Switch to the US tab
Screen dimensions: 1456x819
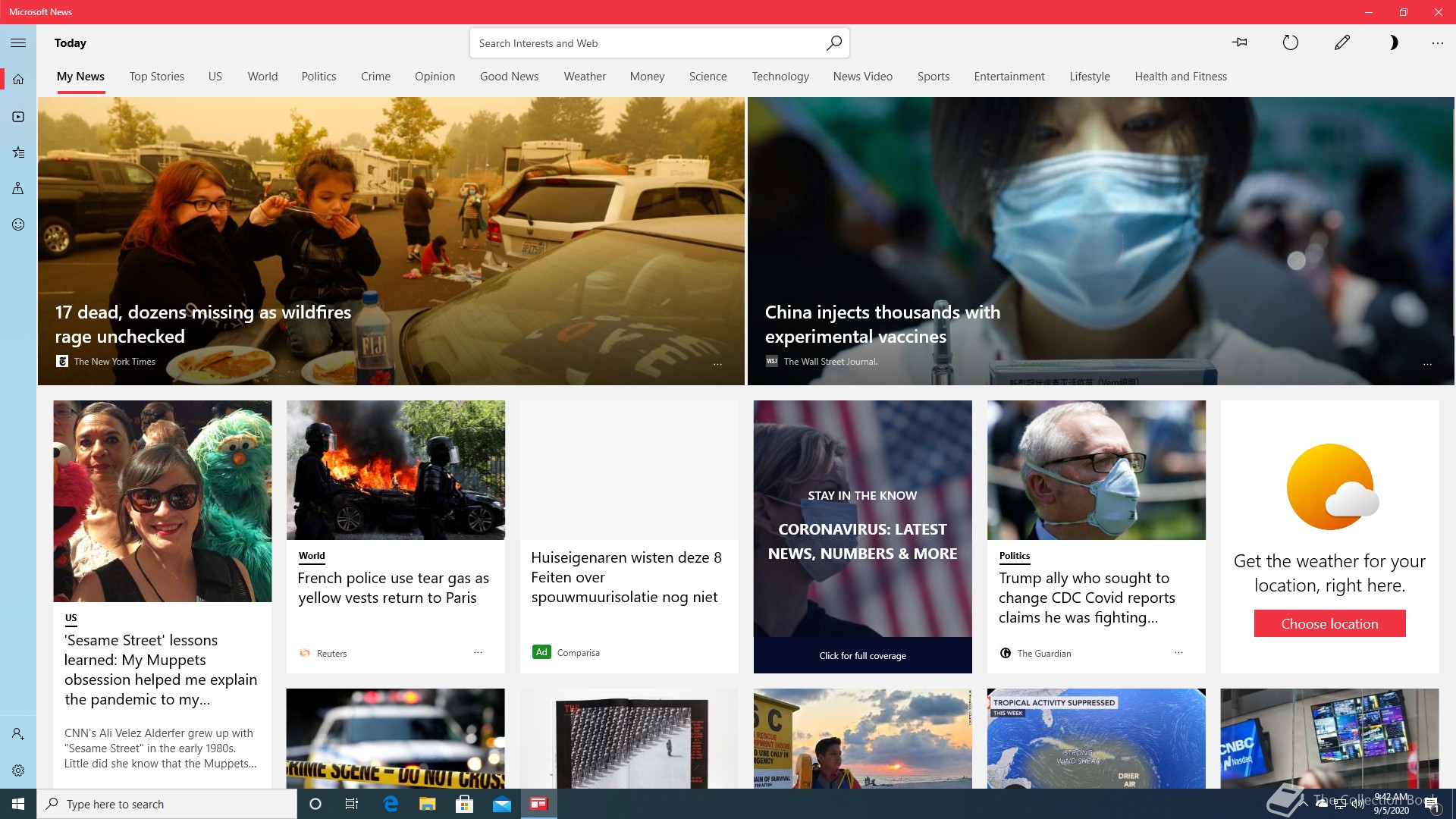click(215, 77)
